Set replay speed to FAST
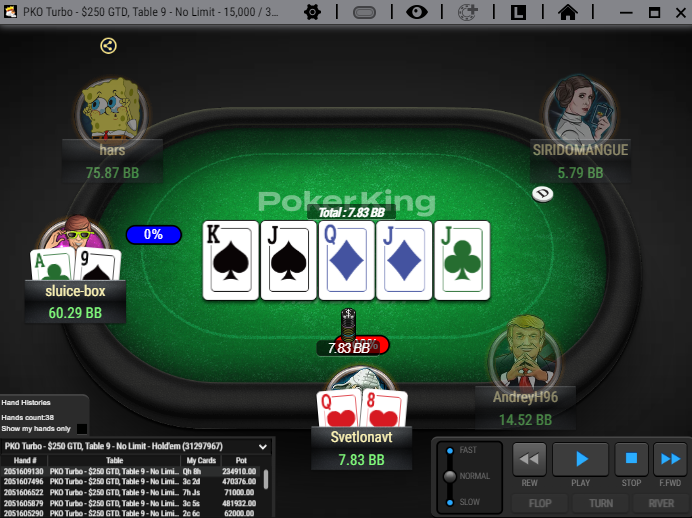692x518 pixels. pyautogui.click(x=450, y=450)
